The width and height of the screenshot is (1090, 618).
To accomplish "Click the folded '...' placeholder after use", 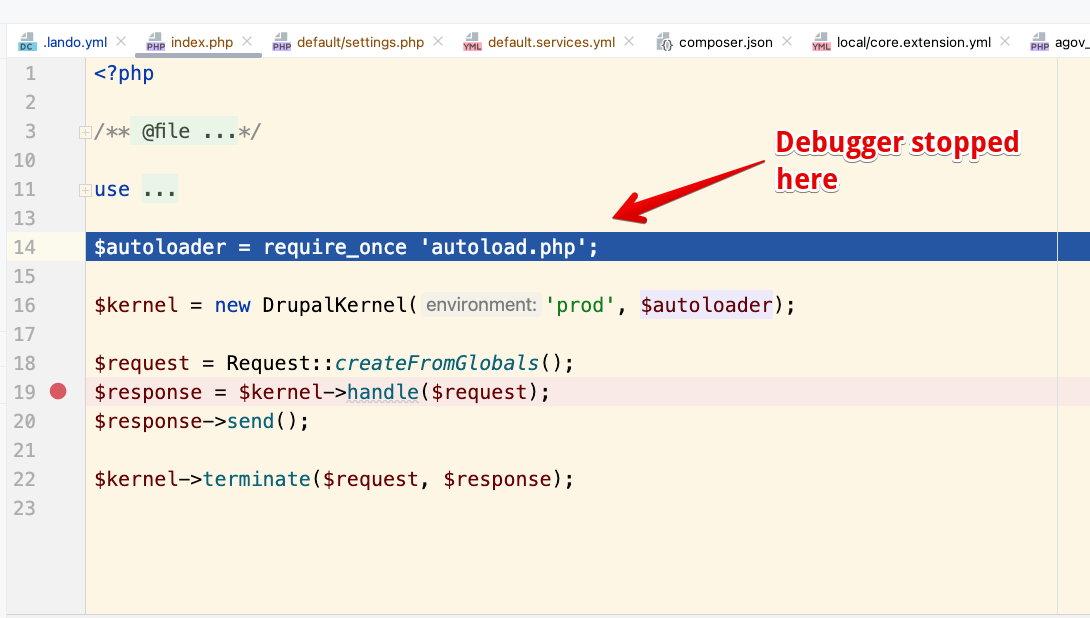I will point(160,189).
